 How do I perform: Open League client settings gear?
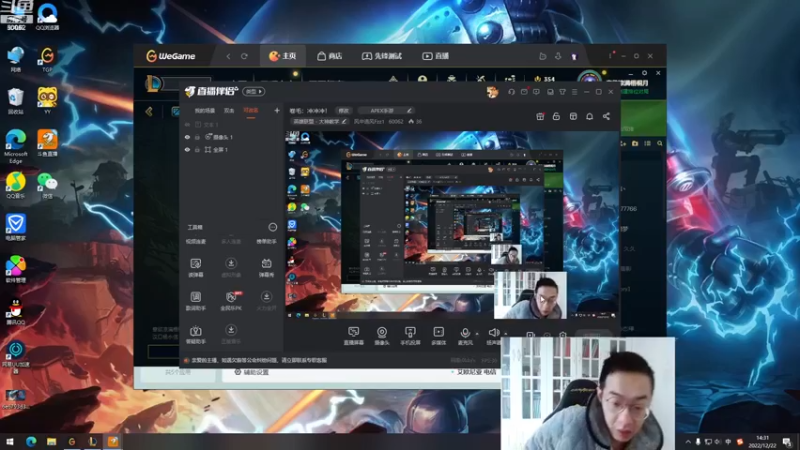(644, 73)
